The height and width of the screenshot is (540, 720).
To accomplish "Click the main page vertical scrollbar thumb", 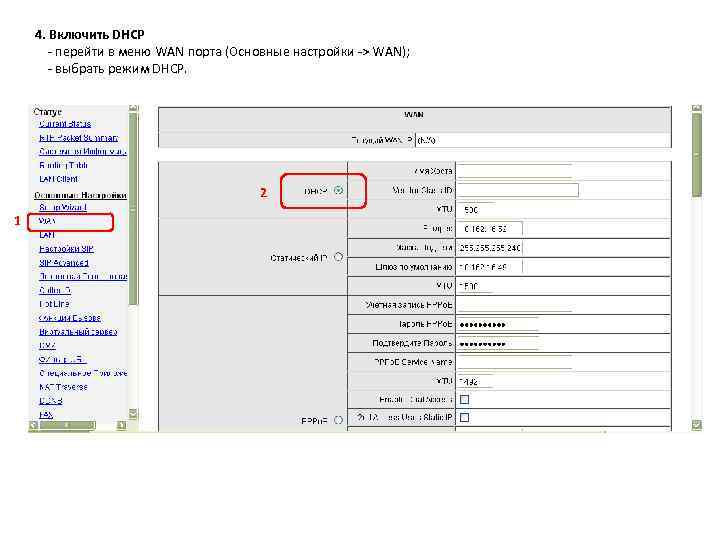I will (697, 155).
